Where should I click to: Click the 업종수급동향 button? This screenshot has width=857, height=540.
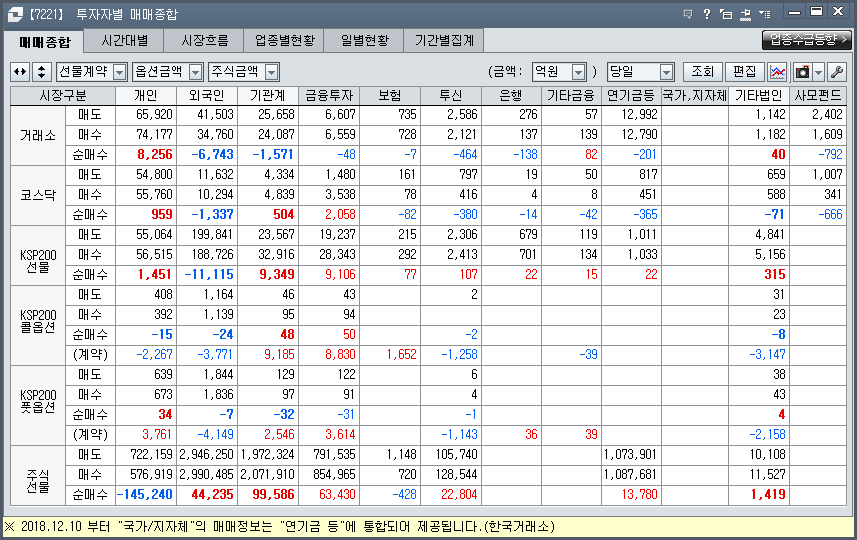coord(807,40)
